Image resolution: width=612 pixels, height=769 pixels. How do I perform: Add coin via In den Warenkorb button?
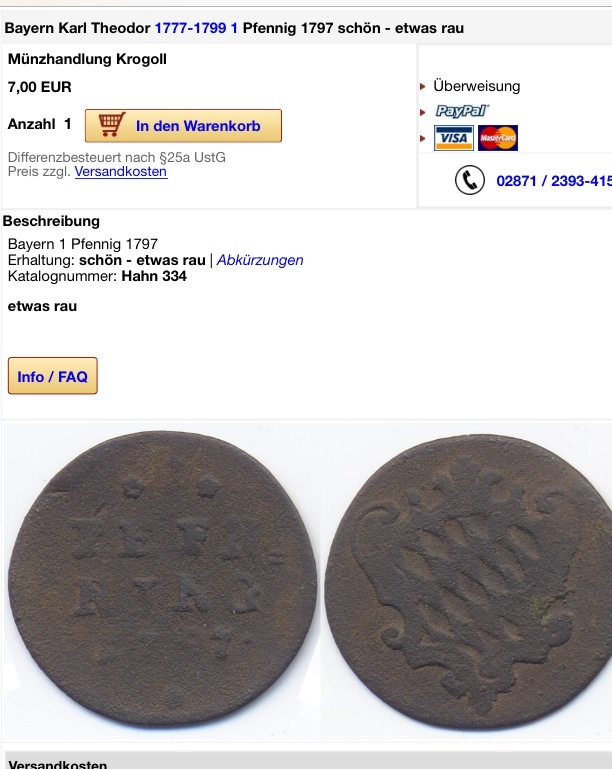pos(183,126)
